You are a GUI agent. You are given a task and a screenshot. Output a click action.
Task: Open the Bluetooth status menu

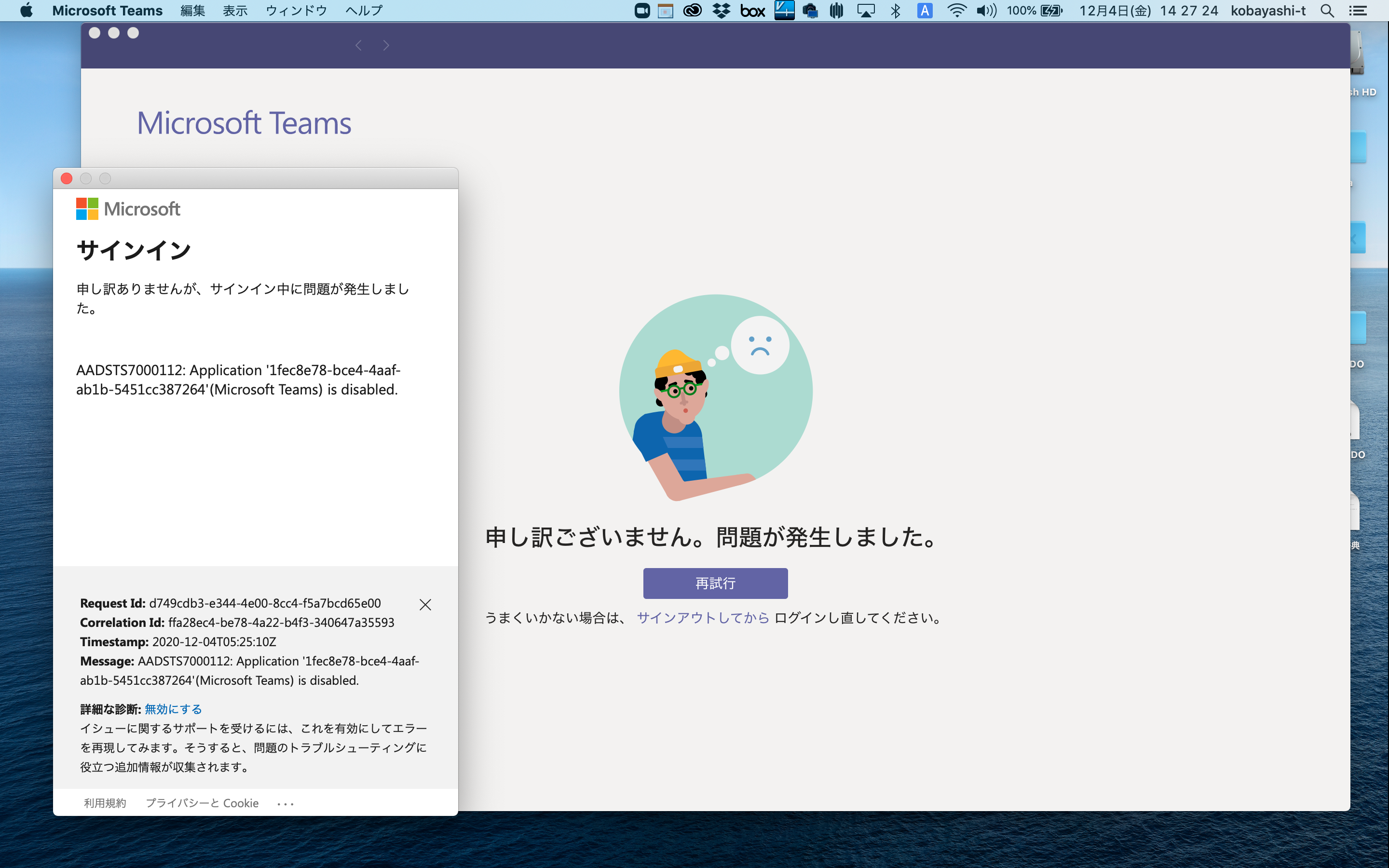click(x=896, y=10)
